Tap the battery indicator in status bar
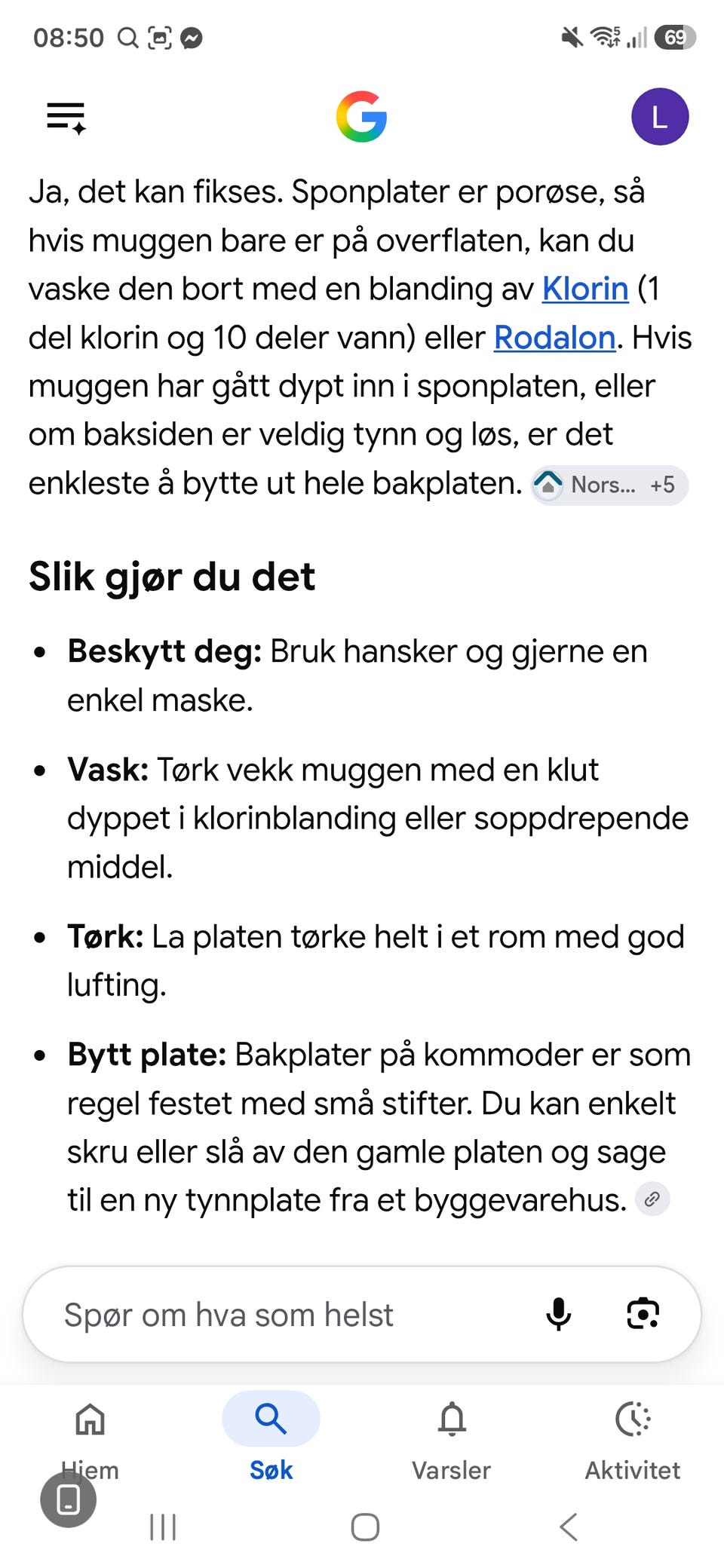 tap(675, 37)
